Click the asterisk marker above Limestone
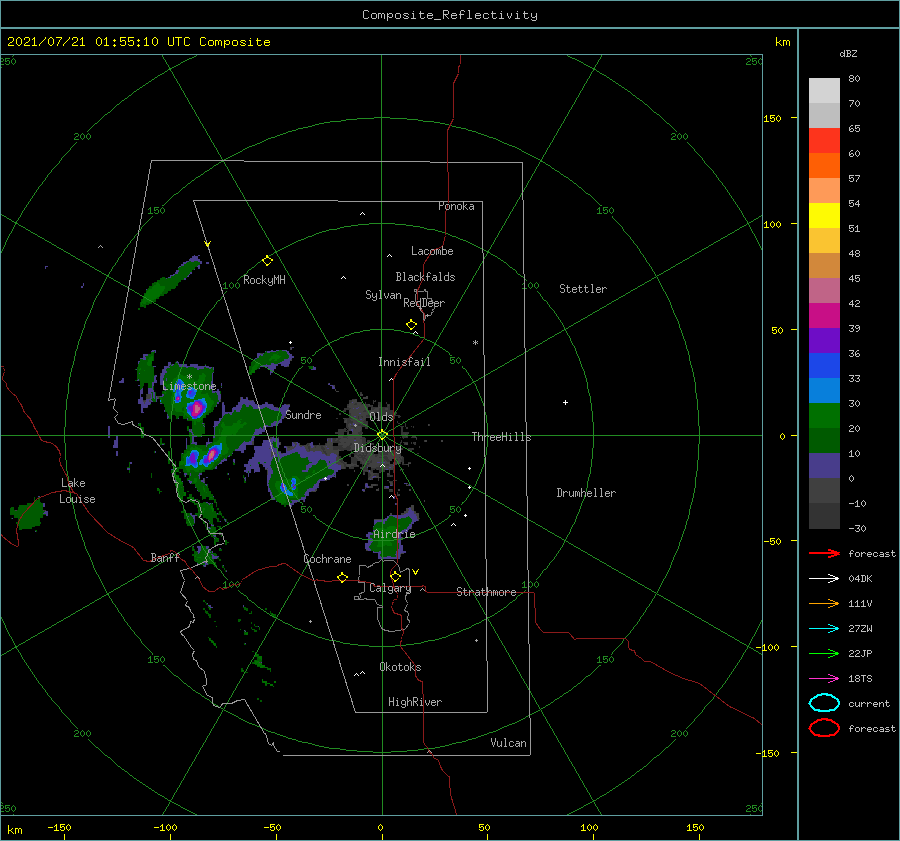This screenshot has width=900, height=841. coord(189,377)
